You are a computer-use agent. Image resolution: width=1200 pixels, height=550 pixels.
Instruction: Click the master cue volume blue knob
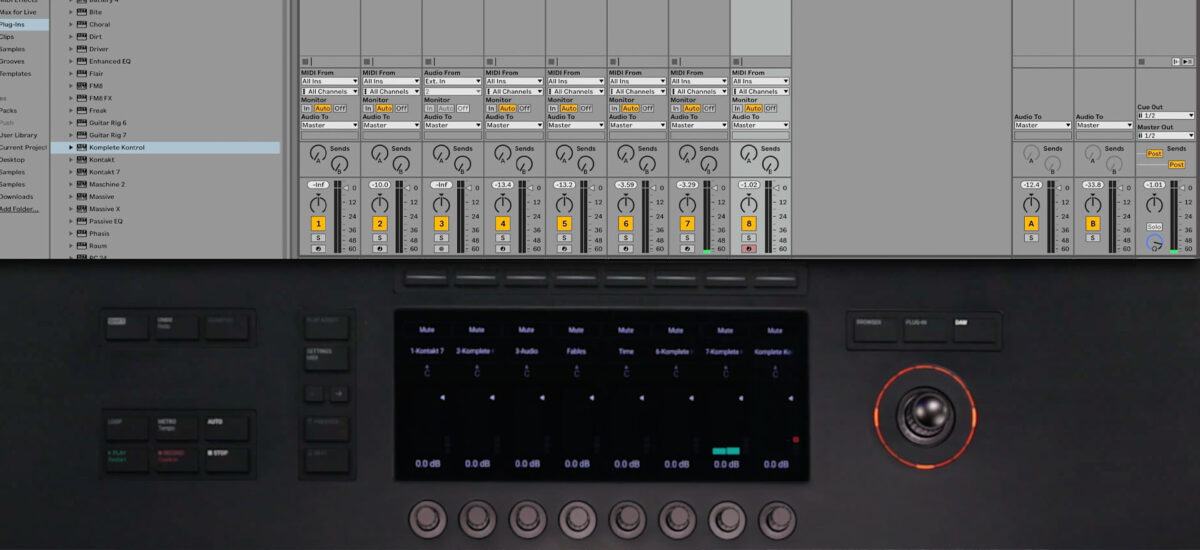tap(1154, 243)
